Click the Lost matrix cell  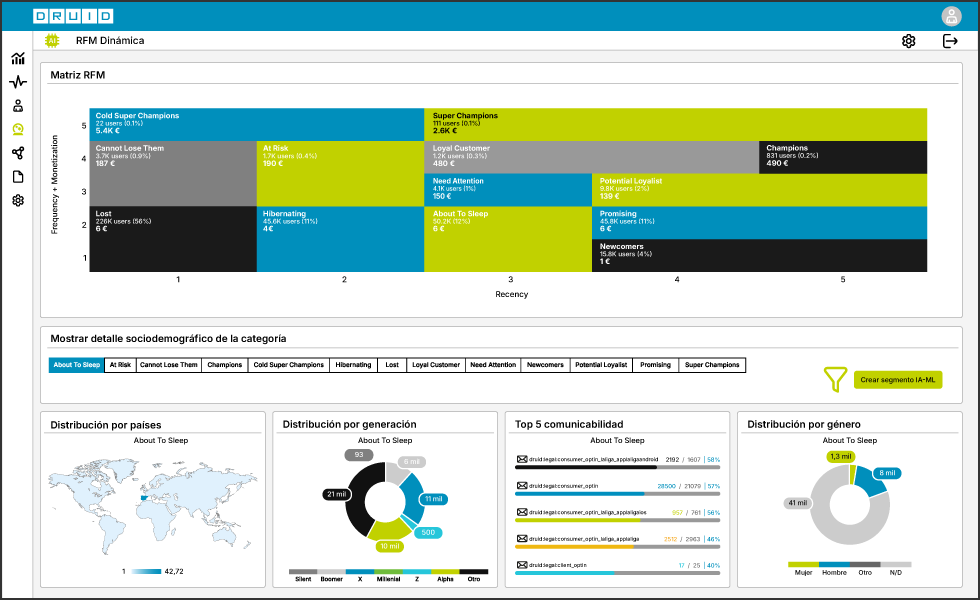pyautogui.click(x=173, y=239)
